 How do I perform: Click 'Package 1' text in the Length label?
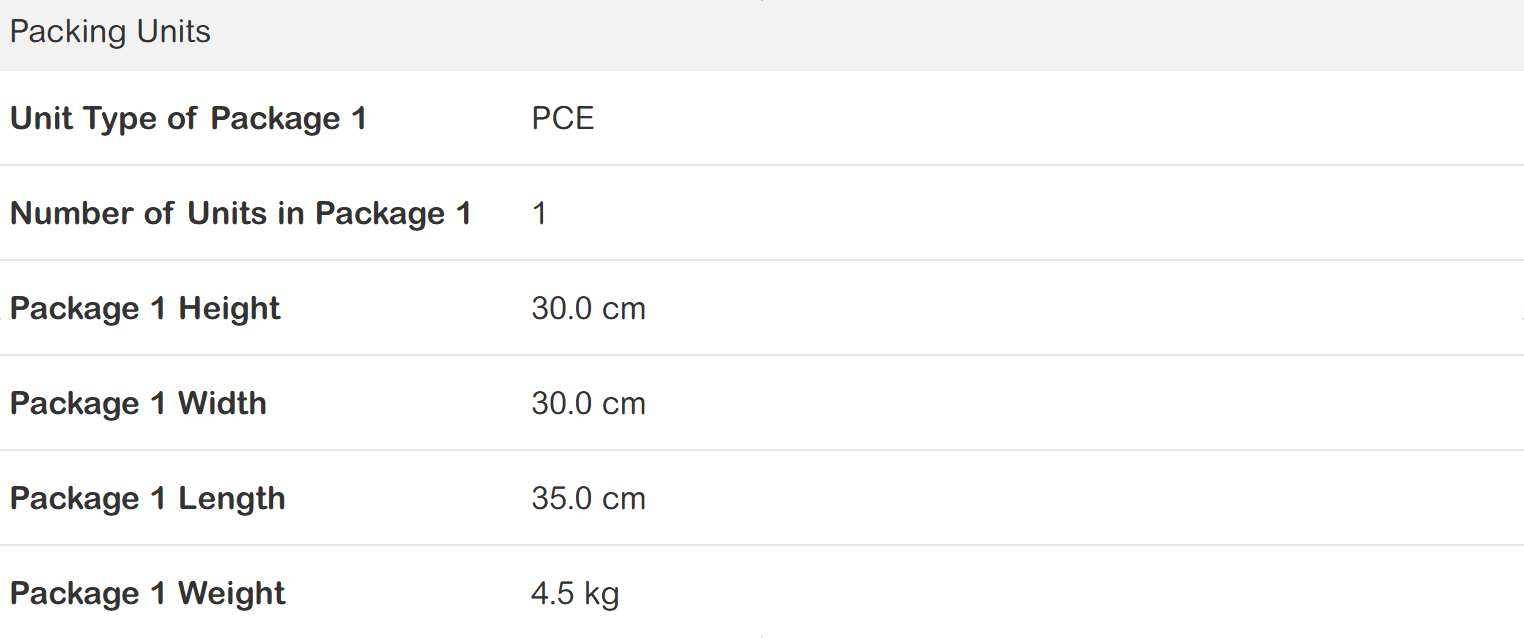[88, 499]
